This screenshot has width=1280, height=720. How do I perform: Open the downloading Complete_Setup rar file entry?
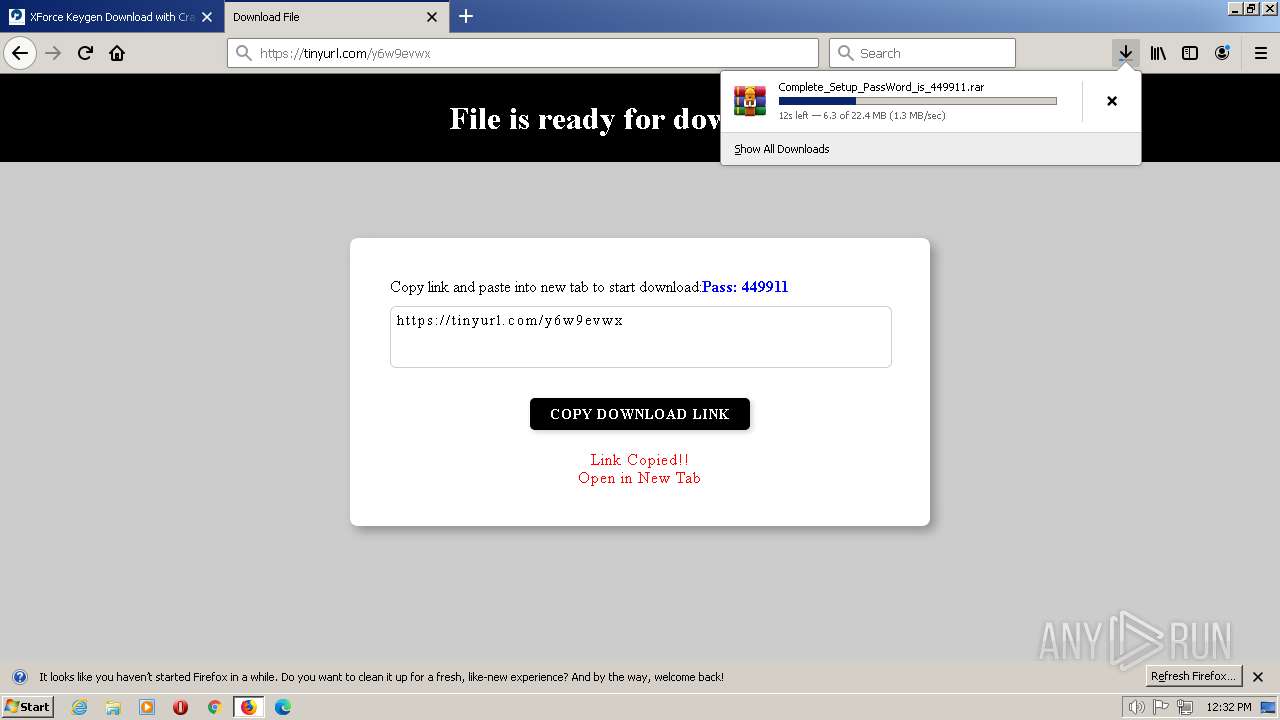pyautogui.click(x=900, y=101)
